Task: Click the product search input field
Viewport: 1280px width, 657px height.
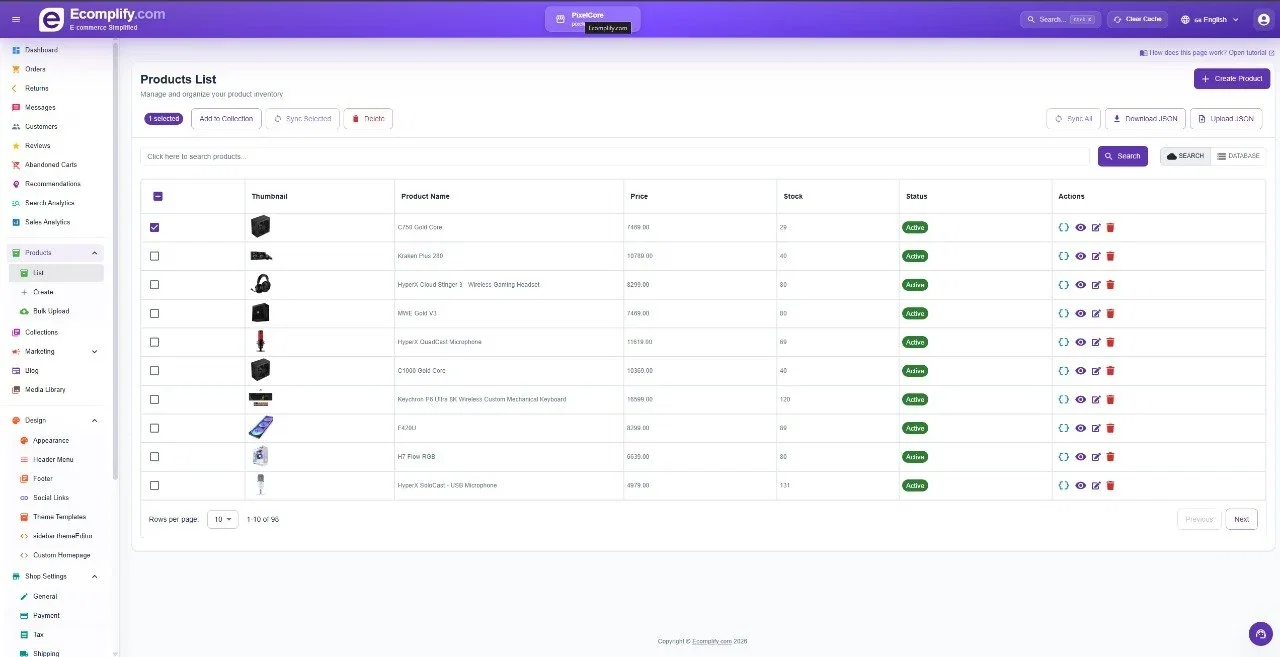Action: [x=615, y=157]
